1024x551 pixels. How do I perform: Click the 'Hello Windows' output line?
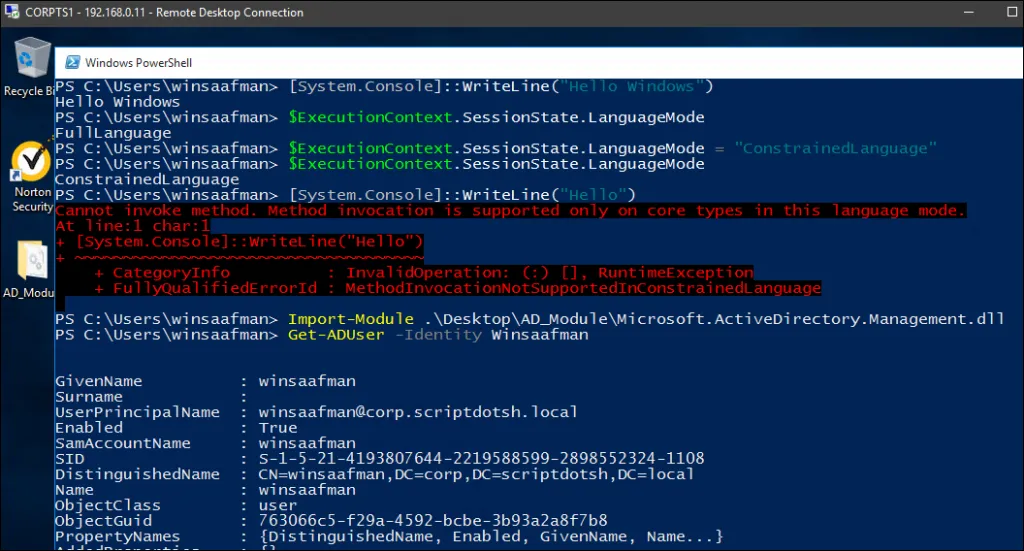coord(118,102)
